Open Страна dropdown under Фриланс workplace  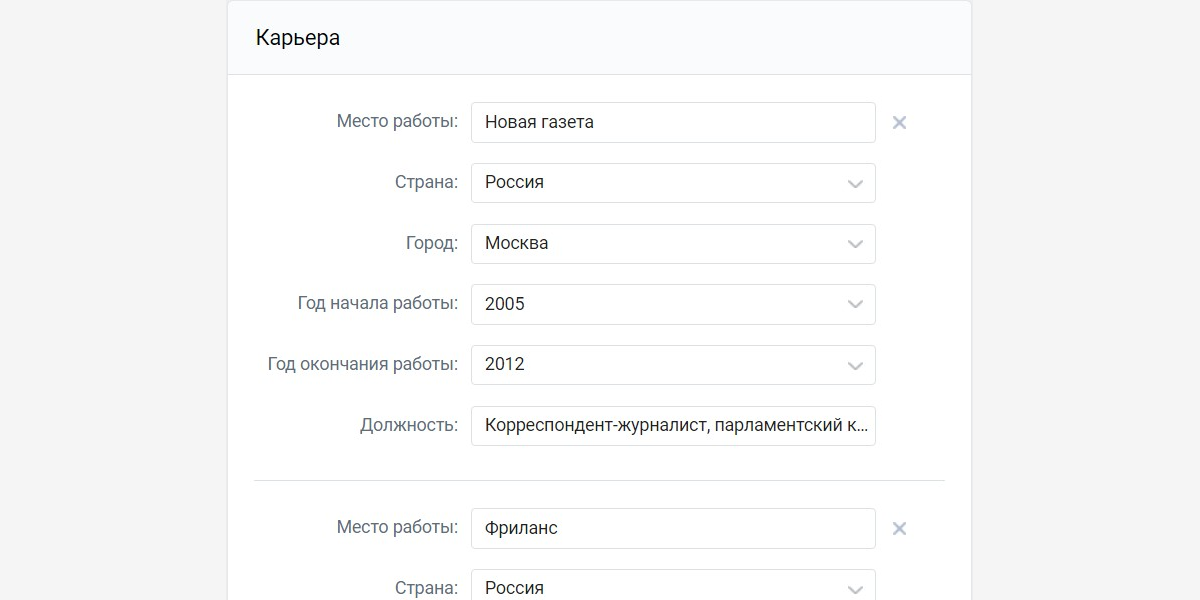pyautogui.click(x=672, y=587)
